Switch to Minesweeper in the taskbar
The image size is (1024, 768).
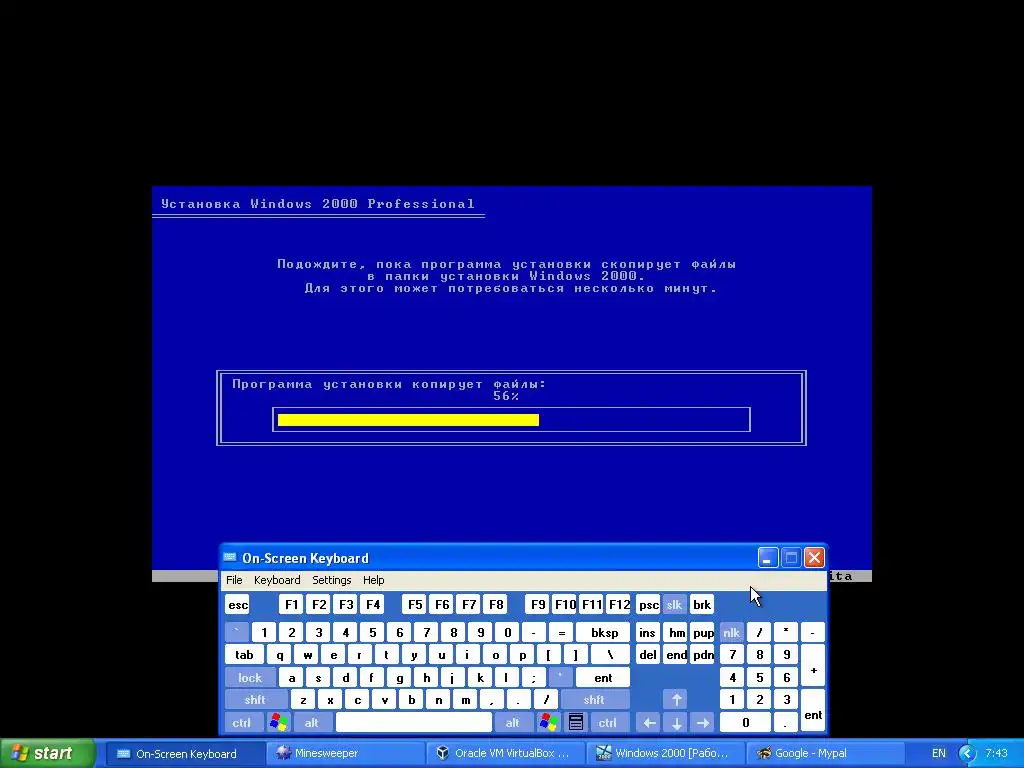pyautogui.click(x=346, y=753)
